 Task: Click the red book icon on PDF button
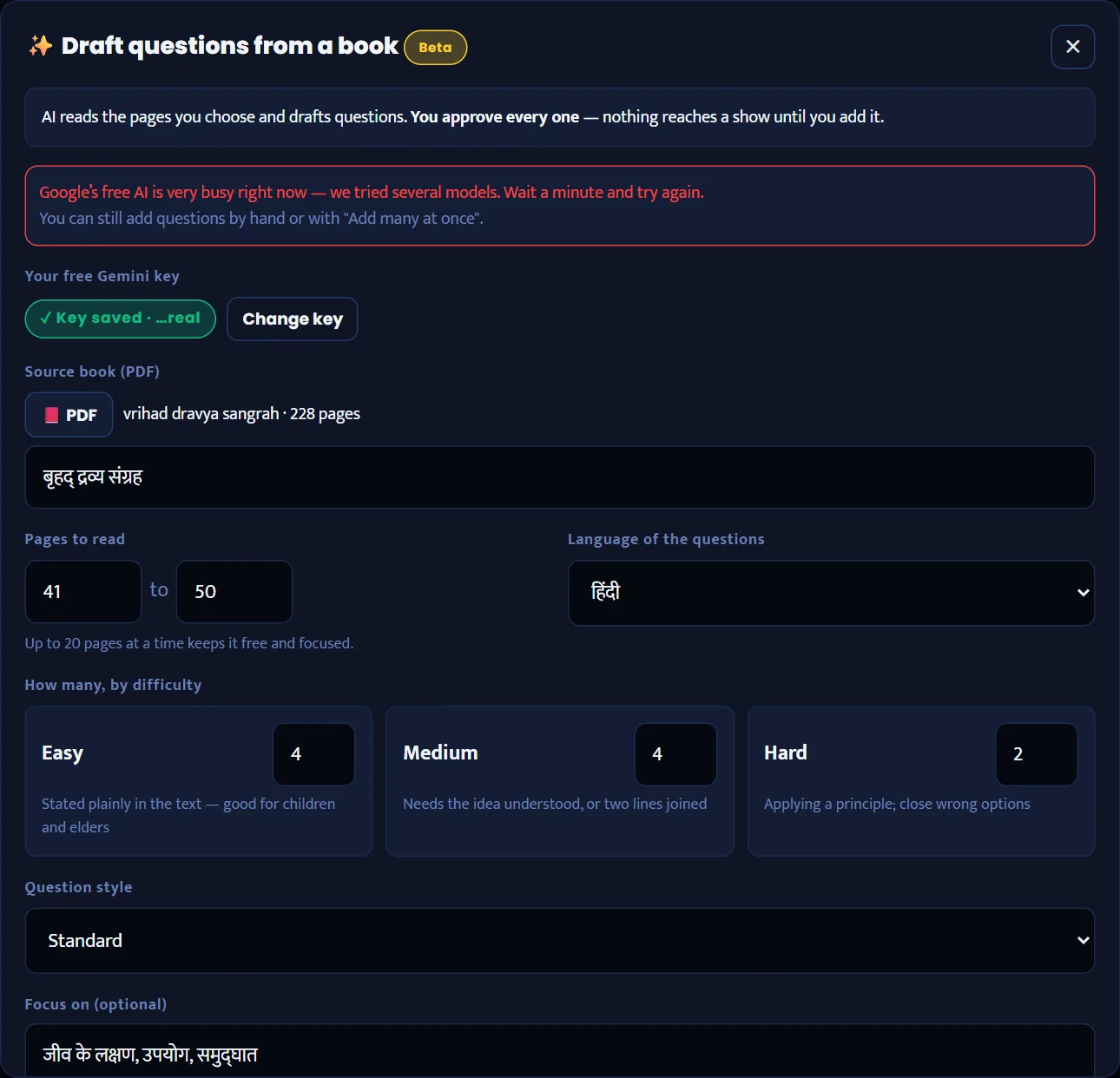[x=52, y=415]
